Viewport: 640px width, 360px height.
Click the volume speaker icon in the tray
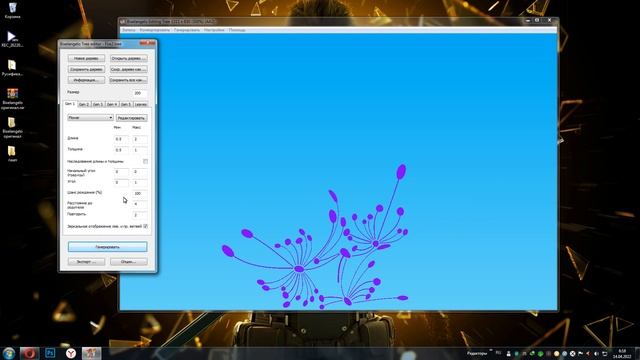click(596, 353)
